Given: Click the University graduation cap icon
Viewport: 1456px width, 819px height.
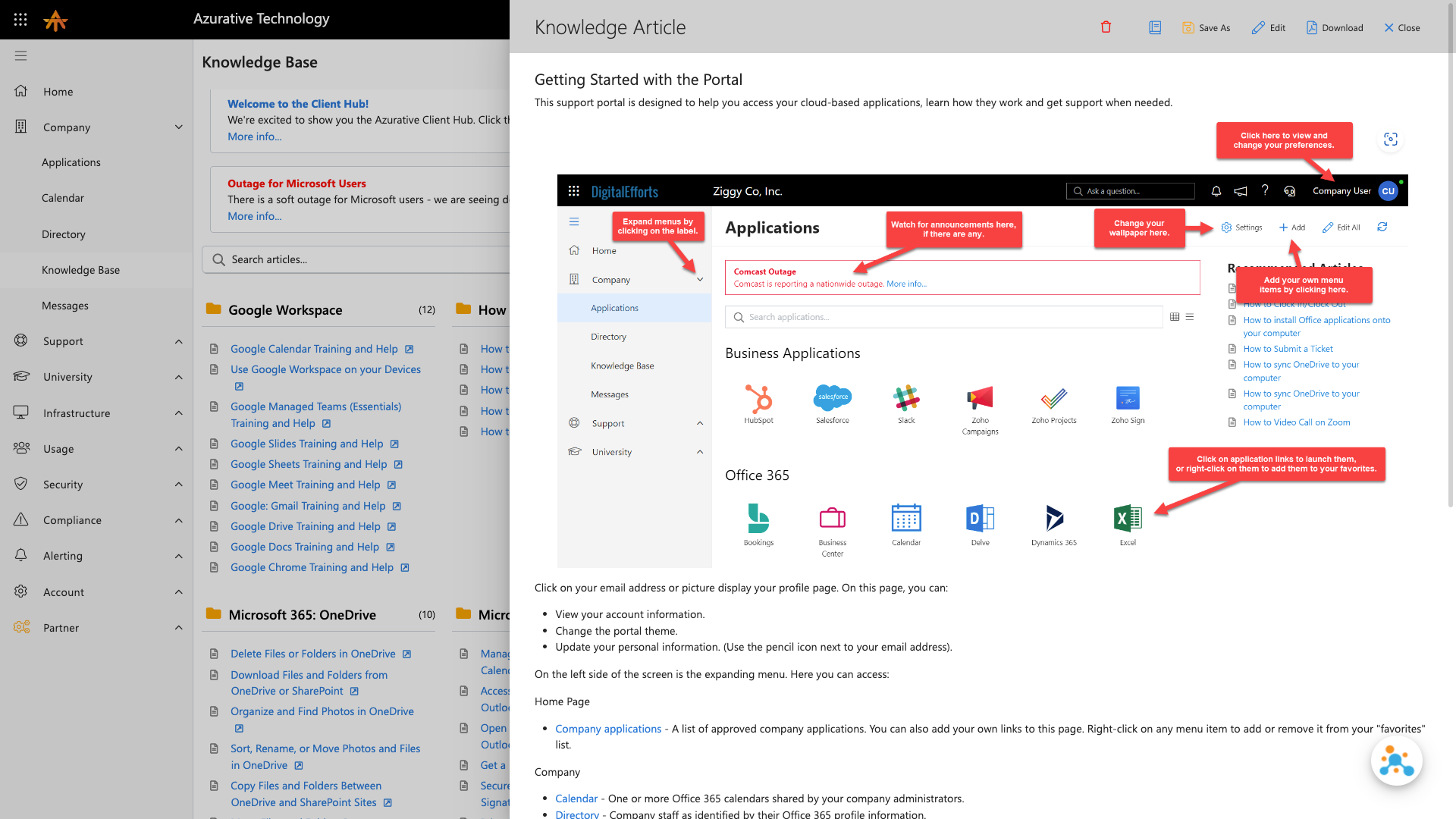Looking at the screenshot, I should point(21,376).
